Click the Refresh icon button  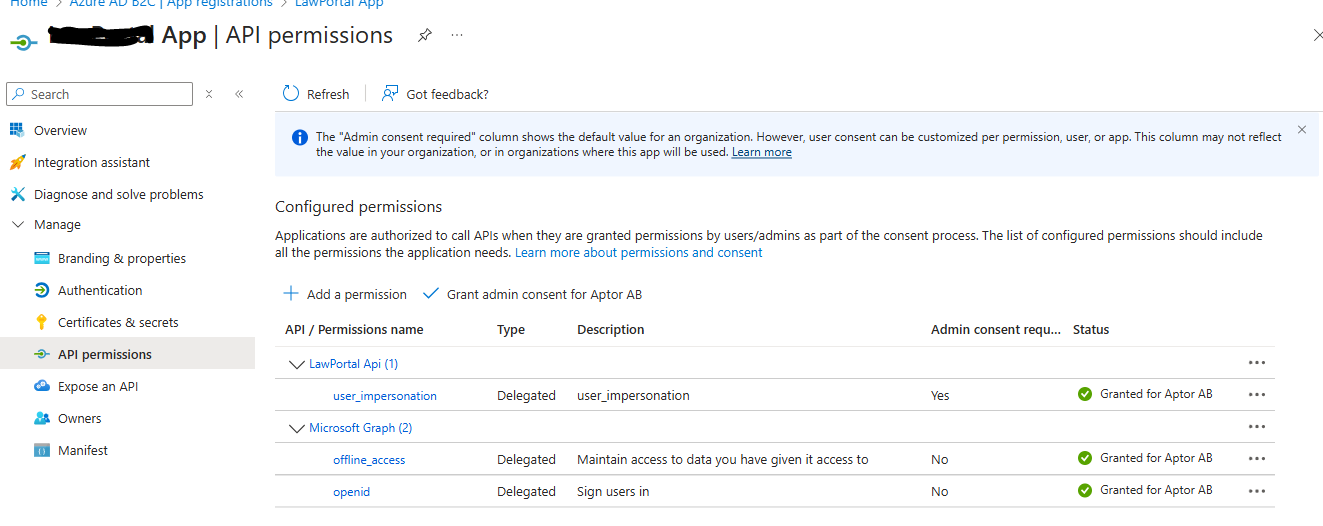(x=291, y=94)
